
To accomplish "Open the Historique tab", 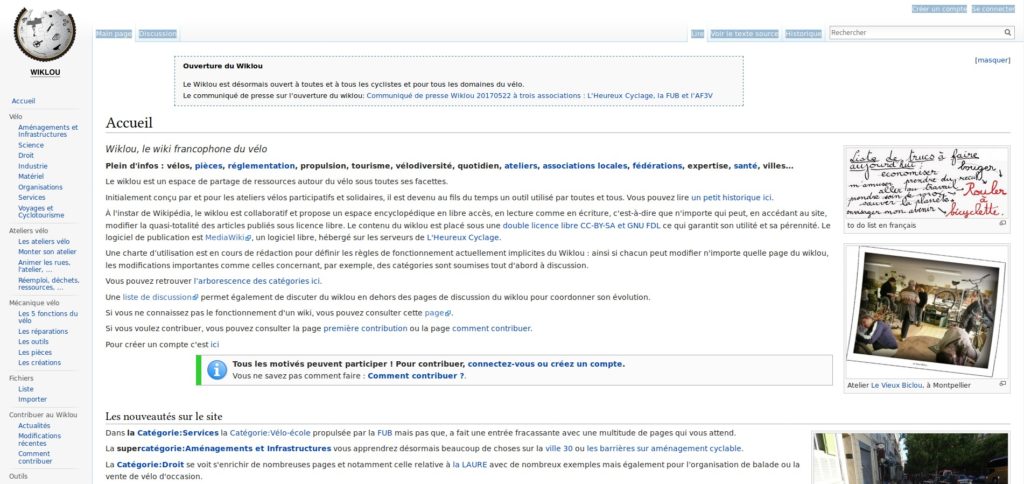I will pyautogui.click(x=803, y=33).
